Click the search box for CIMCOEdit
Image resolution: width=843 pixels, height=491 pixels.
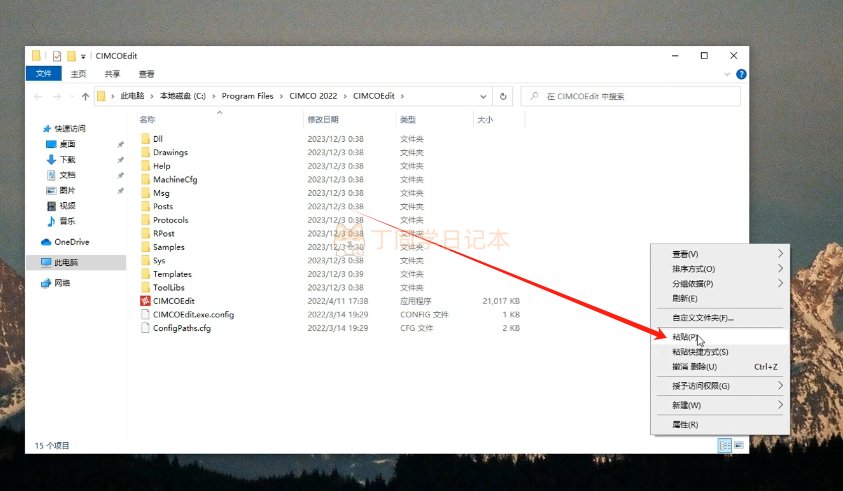point(631,96)
